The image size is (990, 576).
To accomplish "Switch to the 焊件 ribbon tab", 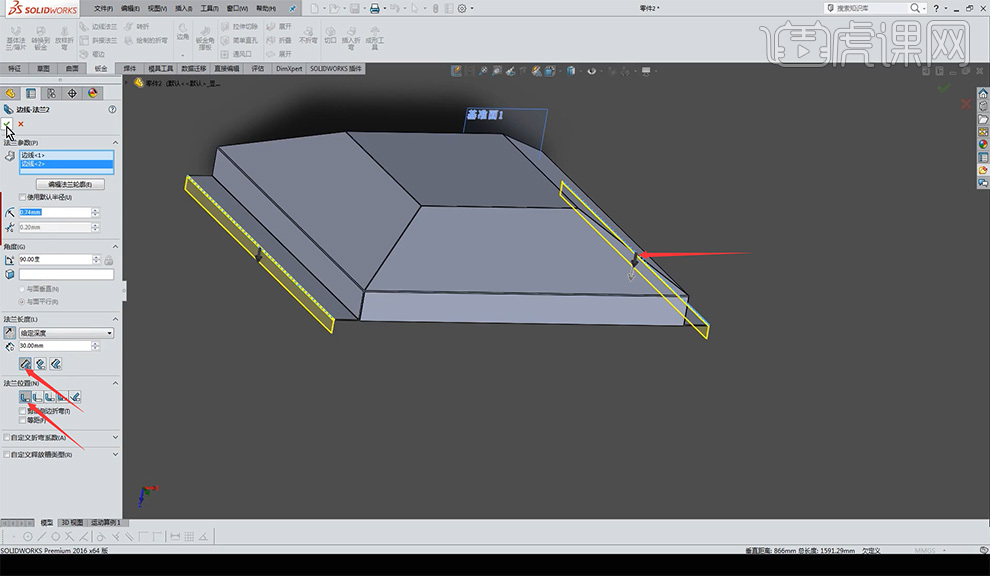I will pyautogui.click(x=130, y=69).
